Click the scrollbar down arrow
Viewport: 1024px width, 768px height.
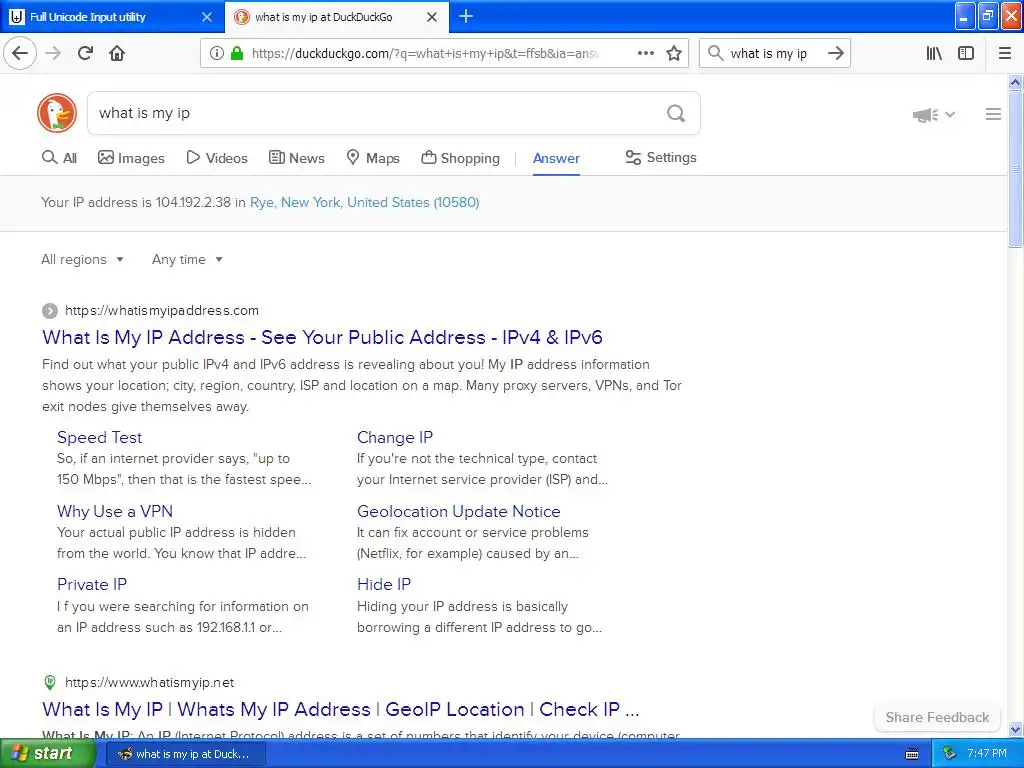click(1015, 729)
